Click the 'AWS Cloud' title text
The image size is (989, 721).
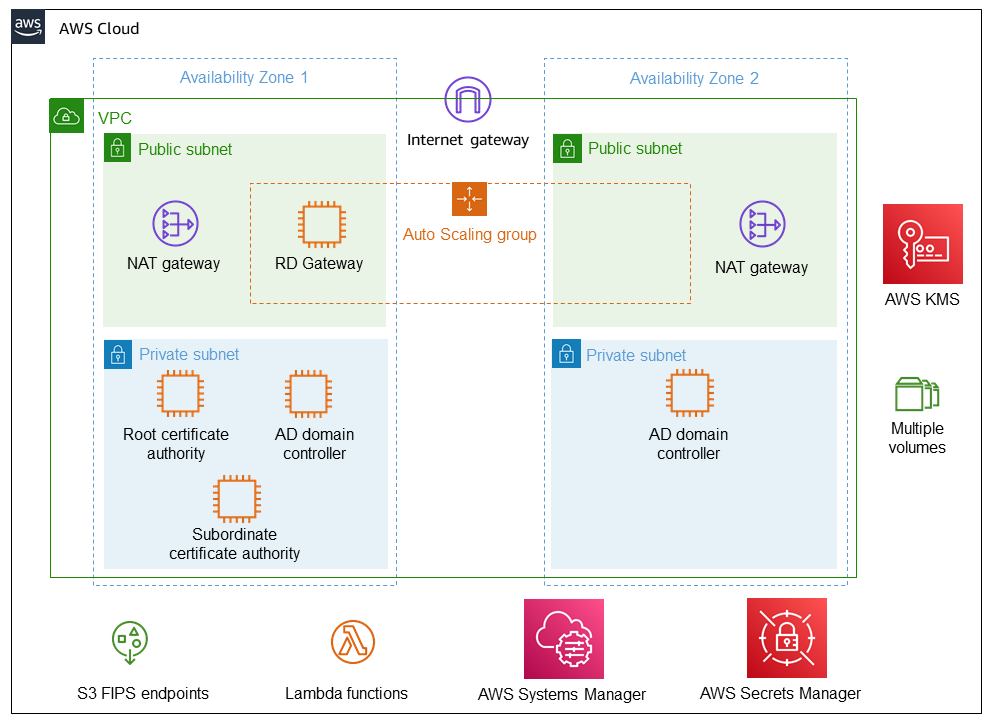(99, 28)
